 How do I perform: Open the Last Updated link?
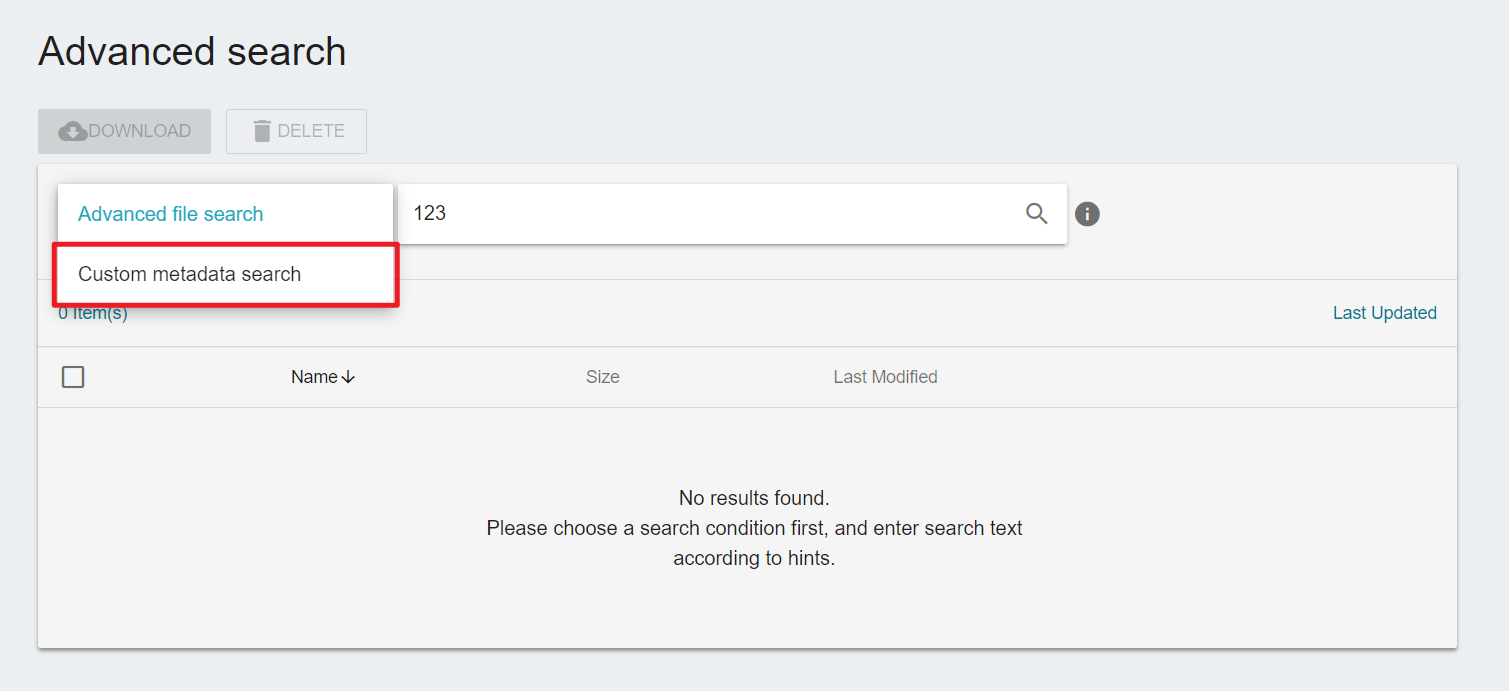point(1384,313)
